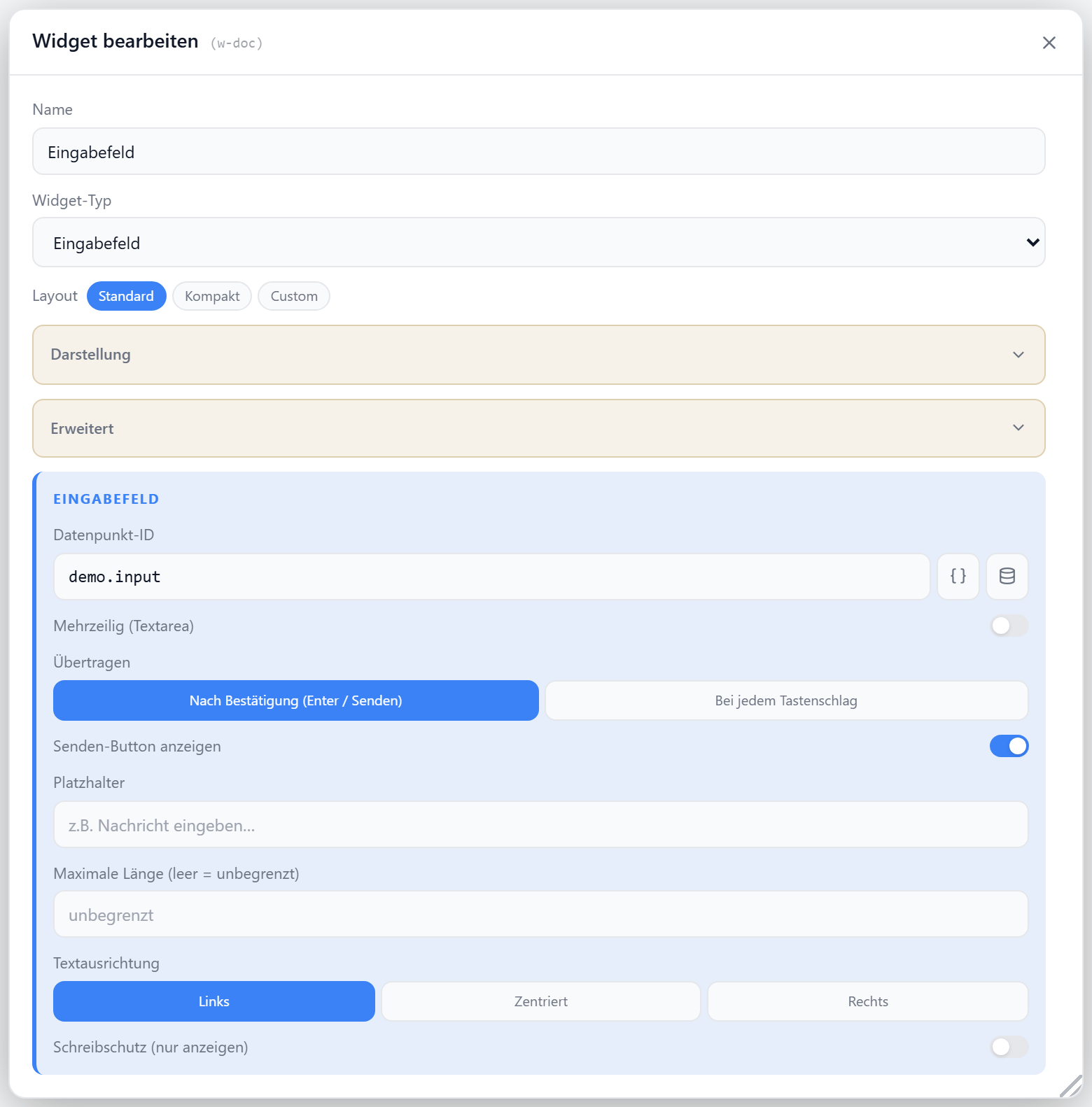Select the Custom layout option
Image resolution: width=1092 pixels, height=1107 pixels.
(294, 296)
